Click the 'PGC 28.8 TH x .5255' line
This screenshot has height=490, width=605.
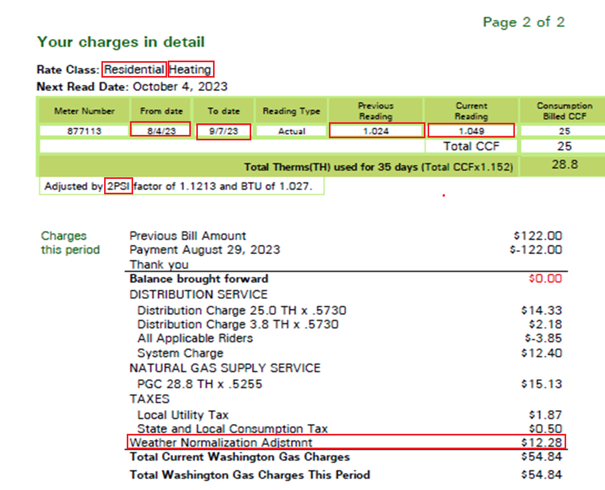click(199, 384)
